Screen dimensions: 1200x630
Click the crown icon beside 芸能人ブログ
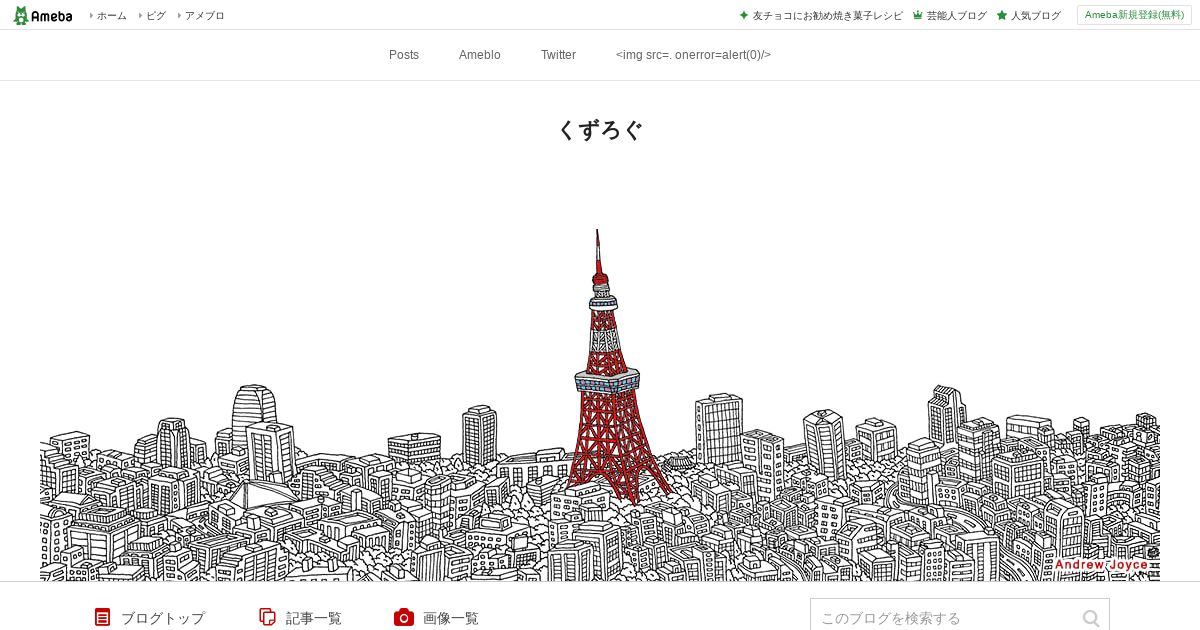(918, 15)
